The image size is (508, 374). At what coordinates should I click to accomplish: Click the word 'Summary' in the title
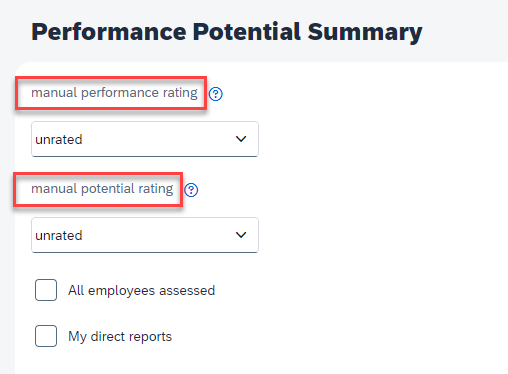pos(365,32)
